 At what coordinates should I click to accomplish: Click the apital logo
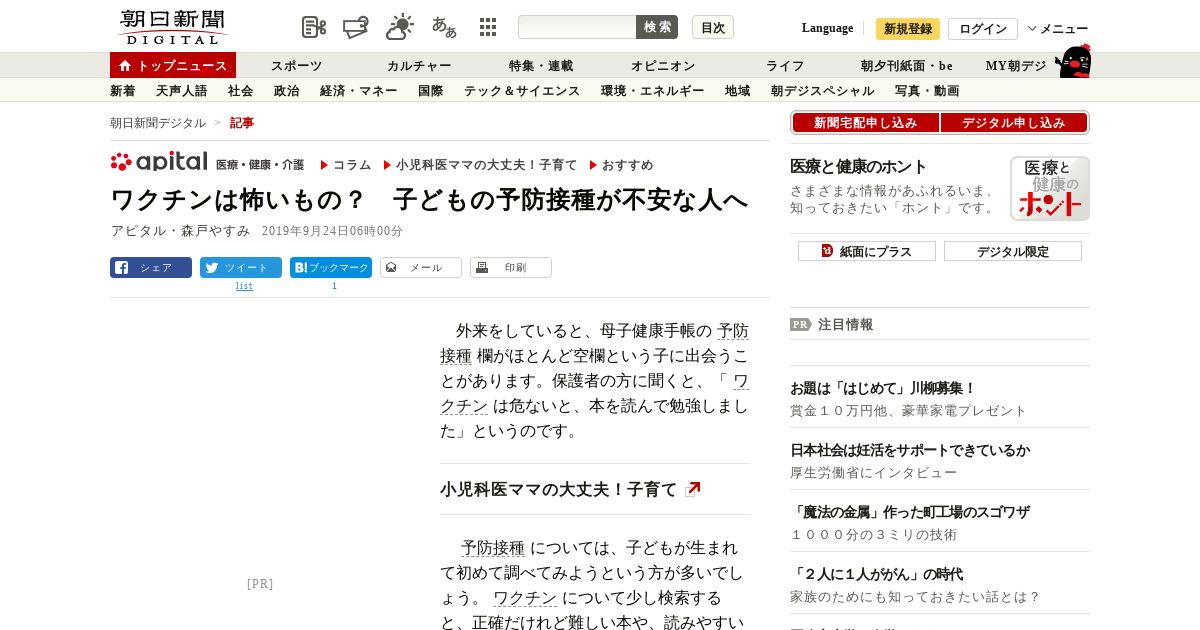pos(159,162)
